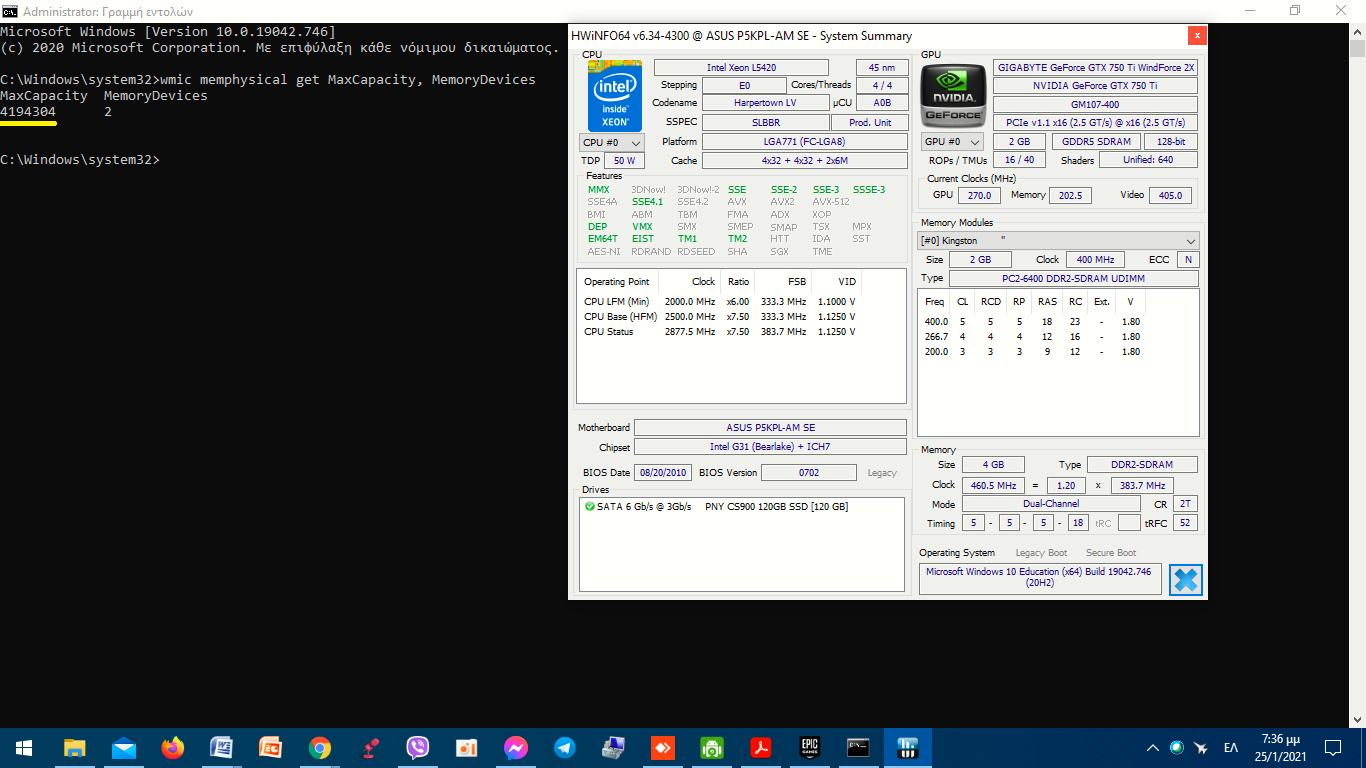This screenshot has width=1366, height=768.
Task: Click the orange camera app in taskbar
Action: tap(466, 747)
